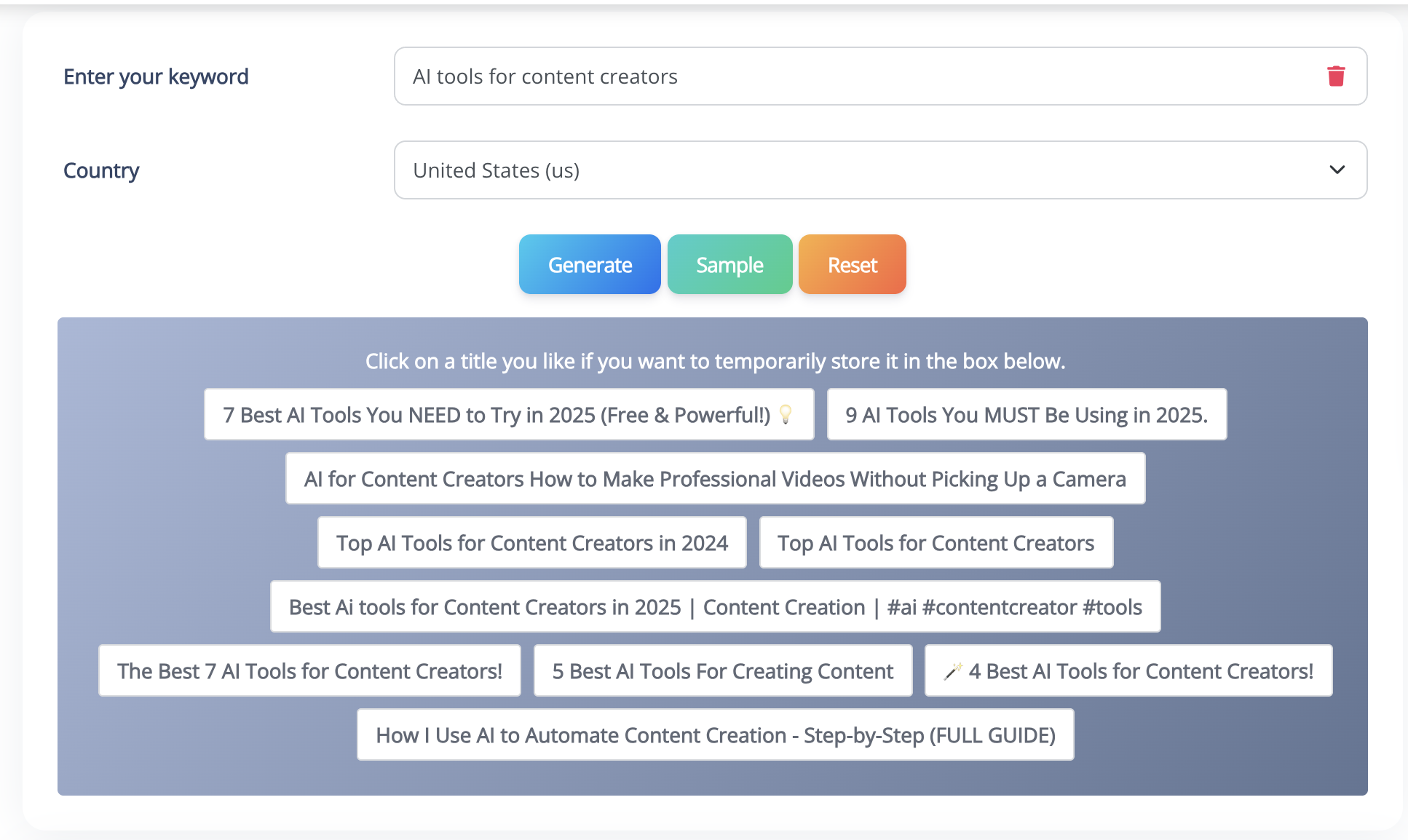
Task: Expand the Country dropdown chevron
Action: point(1337,170)
